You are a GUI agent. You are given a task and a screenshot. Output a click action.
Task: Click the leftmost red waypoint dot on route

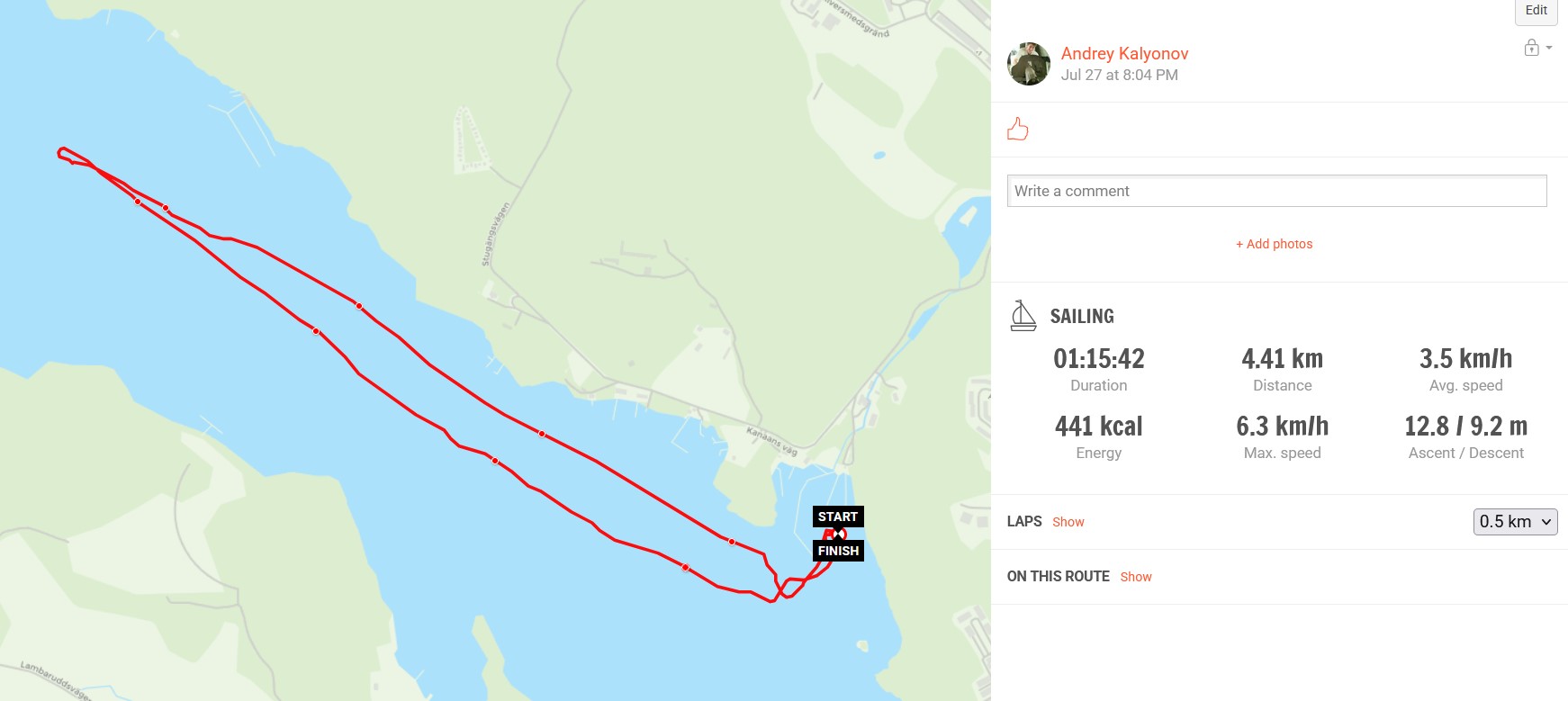pyautogui.click(x=138, y=202)
